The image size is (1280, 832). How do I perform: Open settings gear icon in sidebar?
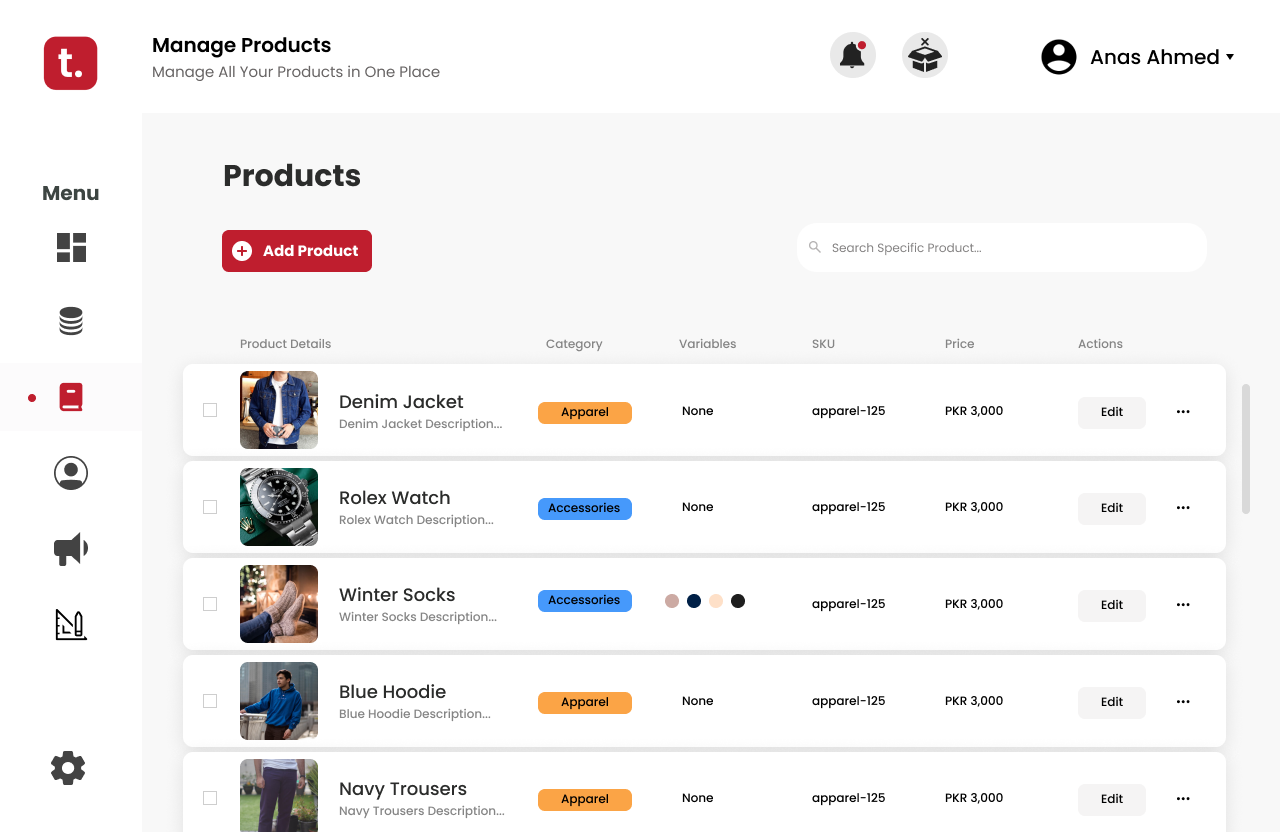pyautogui.click(x=68, y=768)
